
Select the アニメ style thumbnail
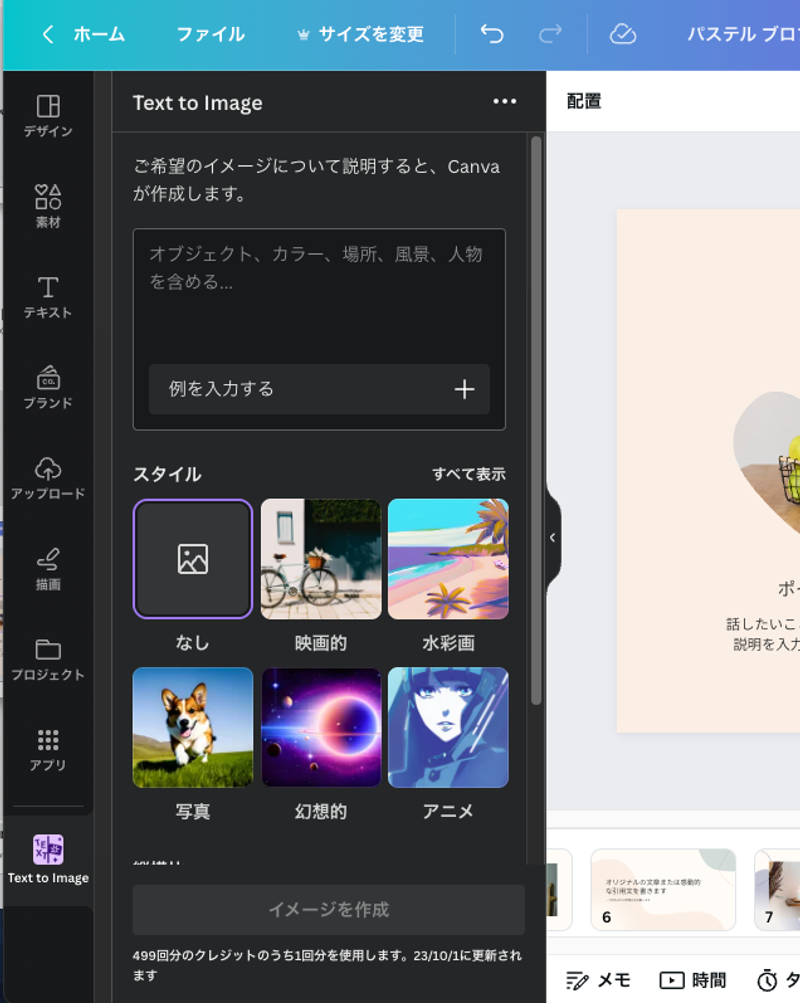click(x=448, y=727)
